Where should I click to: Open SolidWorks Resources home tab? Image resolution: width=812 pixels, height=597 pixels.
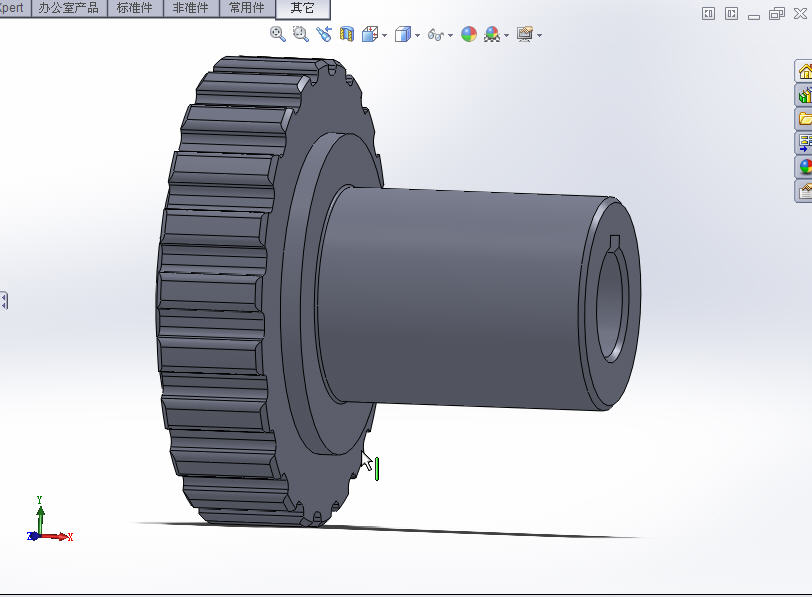click(804, 71)
